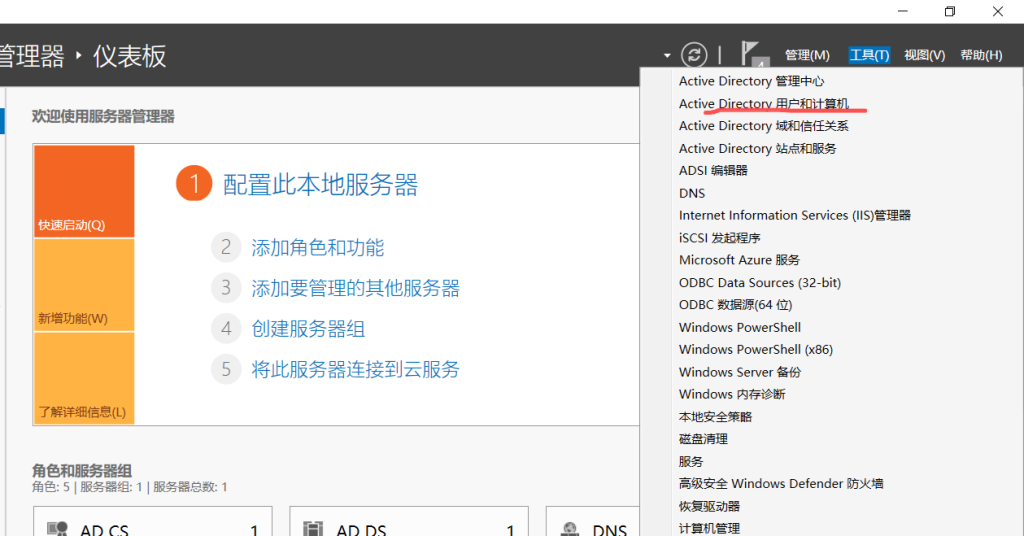1024x536 pixels.
Task: Click the 添加角色和功能 link
Action: coord(318,248)
